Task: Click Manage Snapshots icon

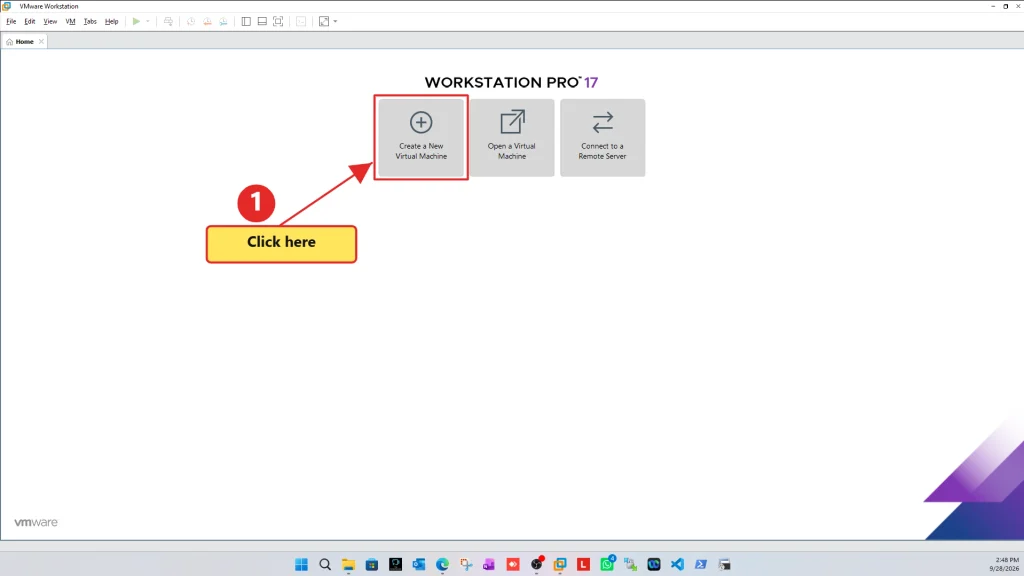Action: coord(223,22)
